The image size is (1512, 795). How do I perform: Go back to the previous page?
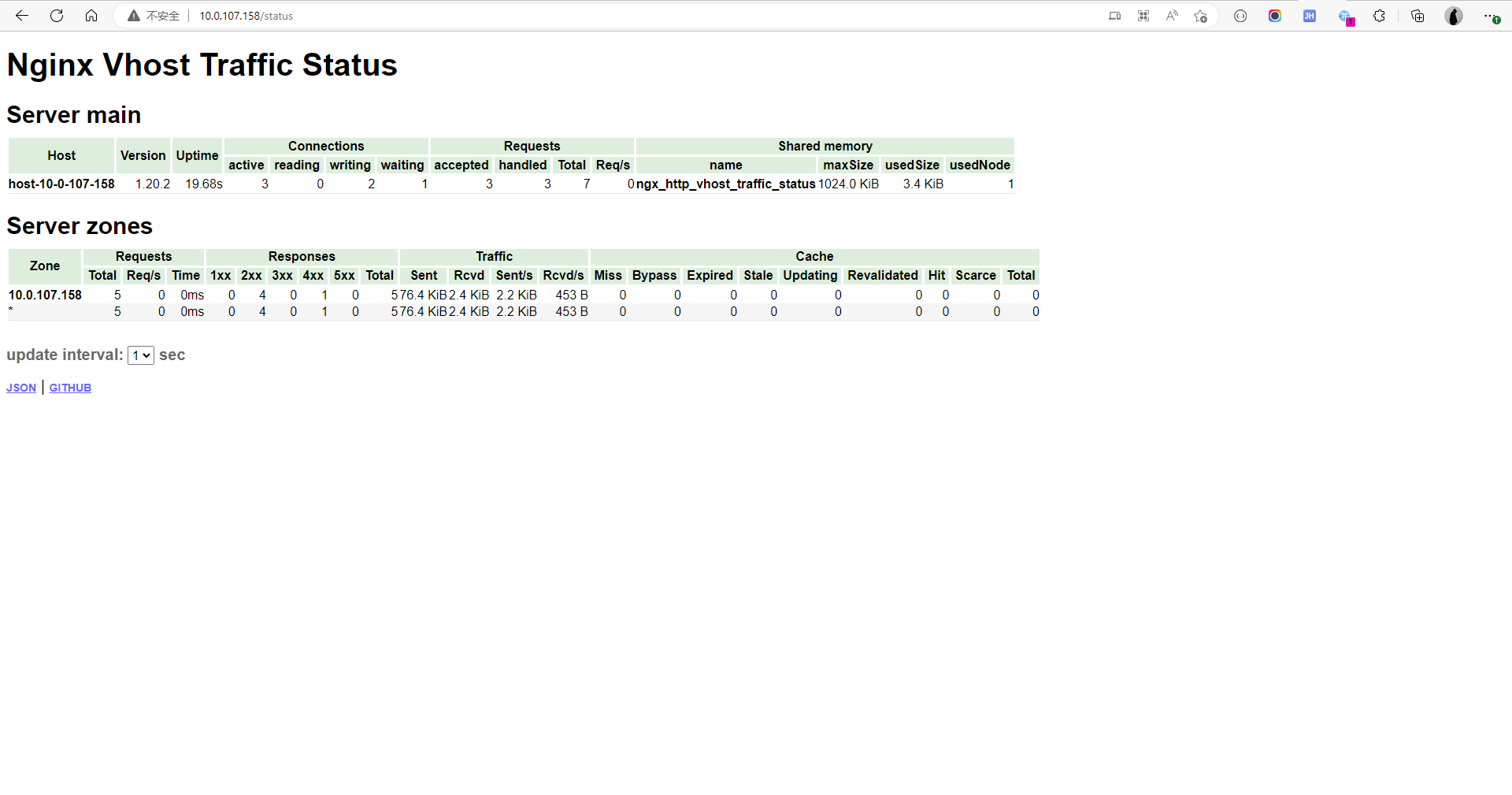pos(21,15)
